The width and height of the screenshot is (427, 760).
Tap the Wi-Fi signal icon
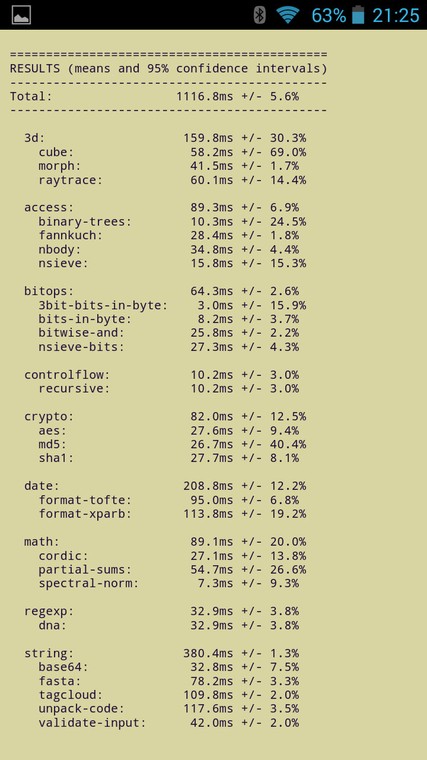(288, 15)
